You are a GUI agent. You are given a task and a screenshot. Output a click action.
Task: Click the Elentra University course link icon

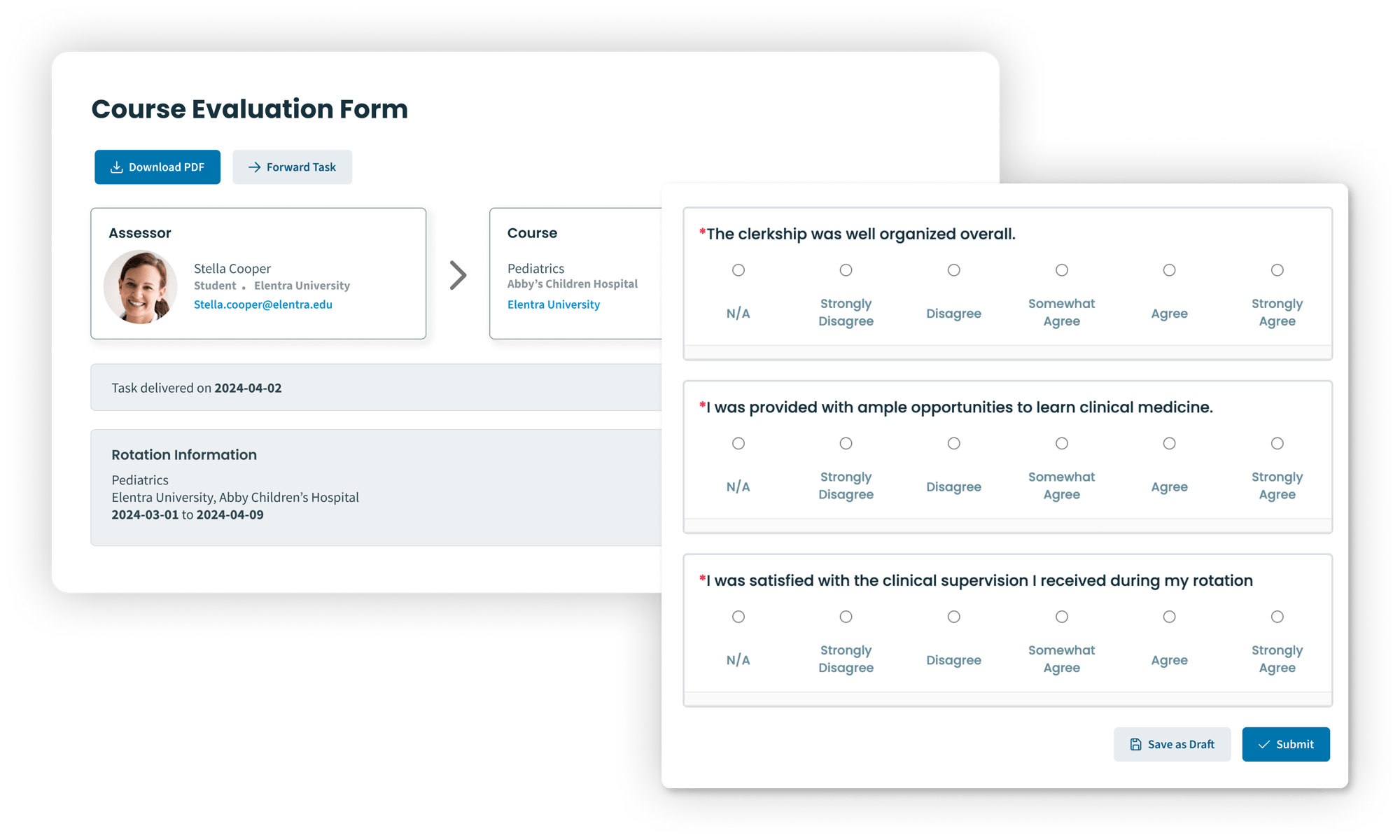[552, 303]
